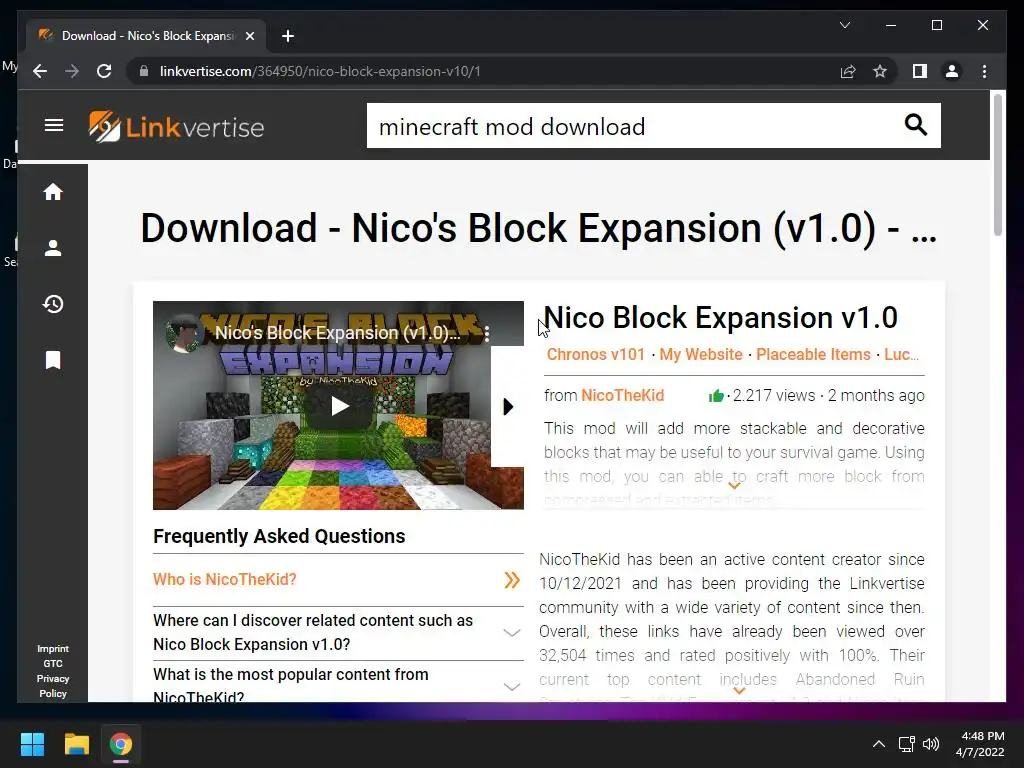Open the history icon in the sidebar
1024x768 pixels.
pos(53,304)
